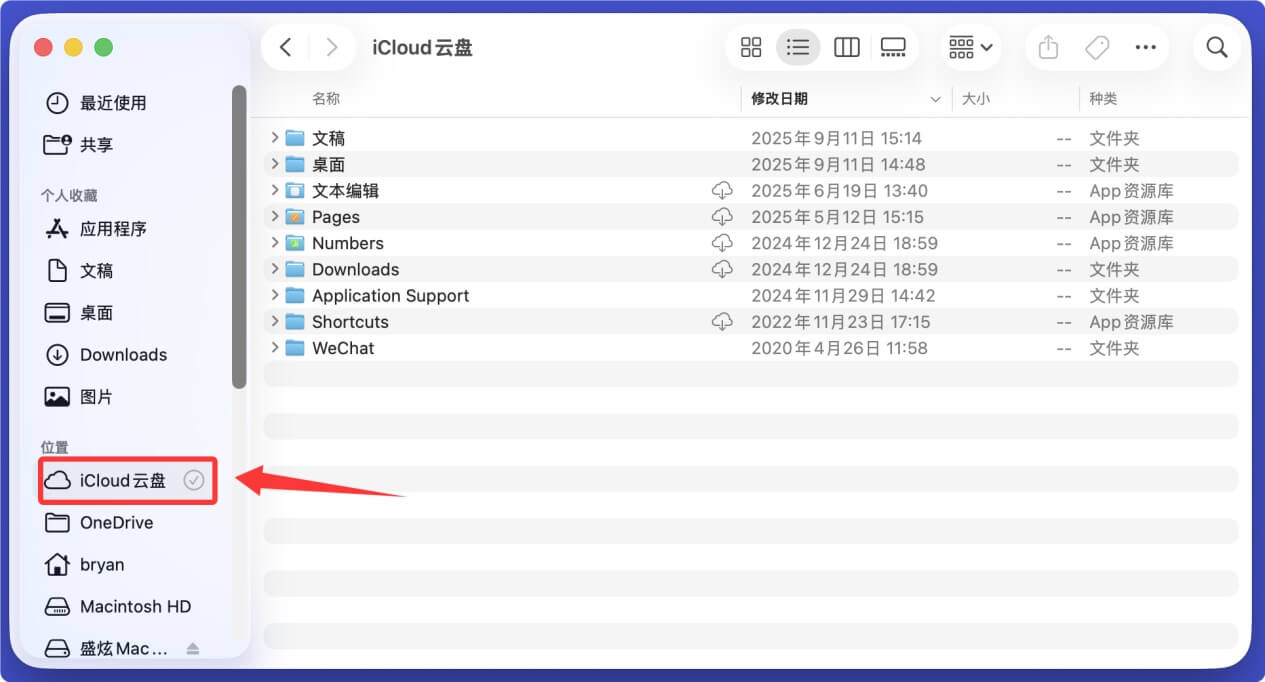Switch to column view
This screenshot has height=682, width=1265.
846,47
